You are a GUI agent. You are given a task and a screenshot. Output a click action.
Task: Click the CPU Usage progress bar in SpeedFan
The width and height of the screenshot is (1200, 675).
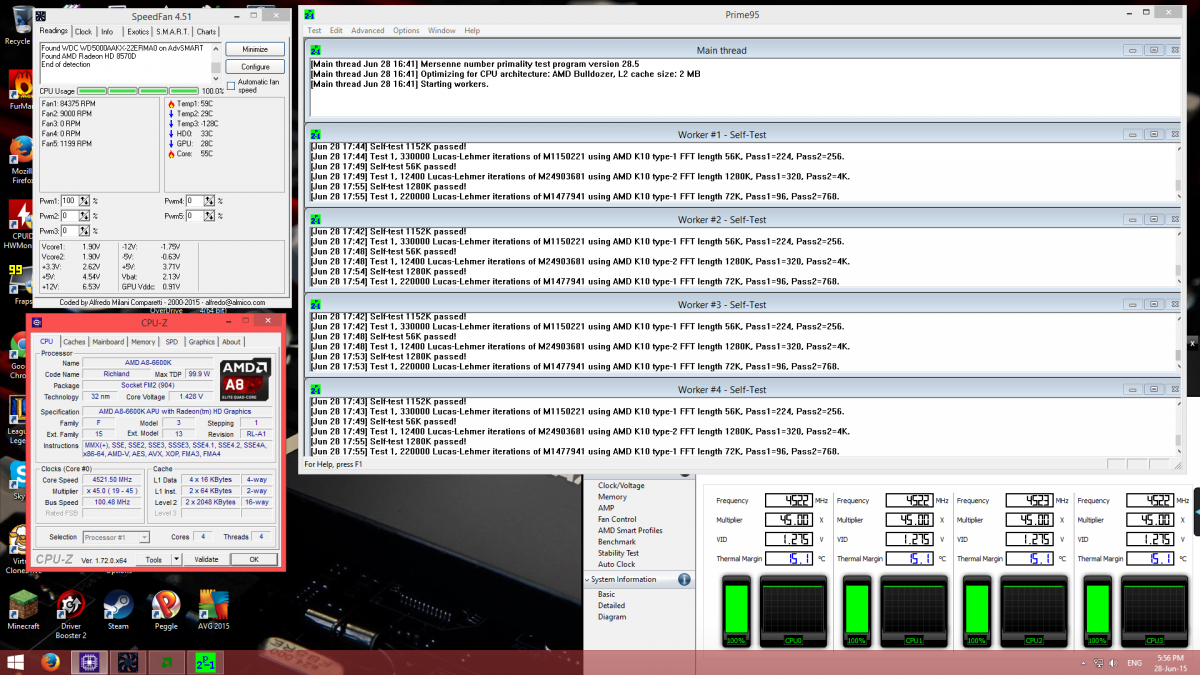pos(137,91)
